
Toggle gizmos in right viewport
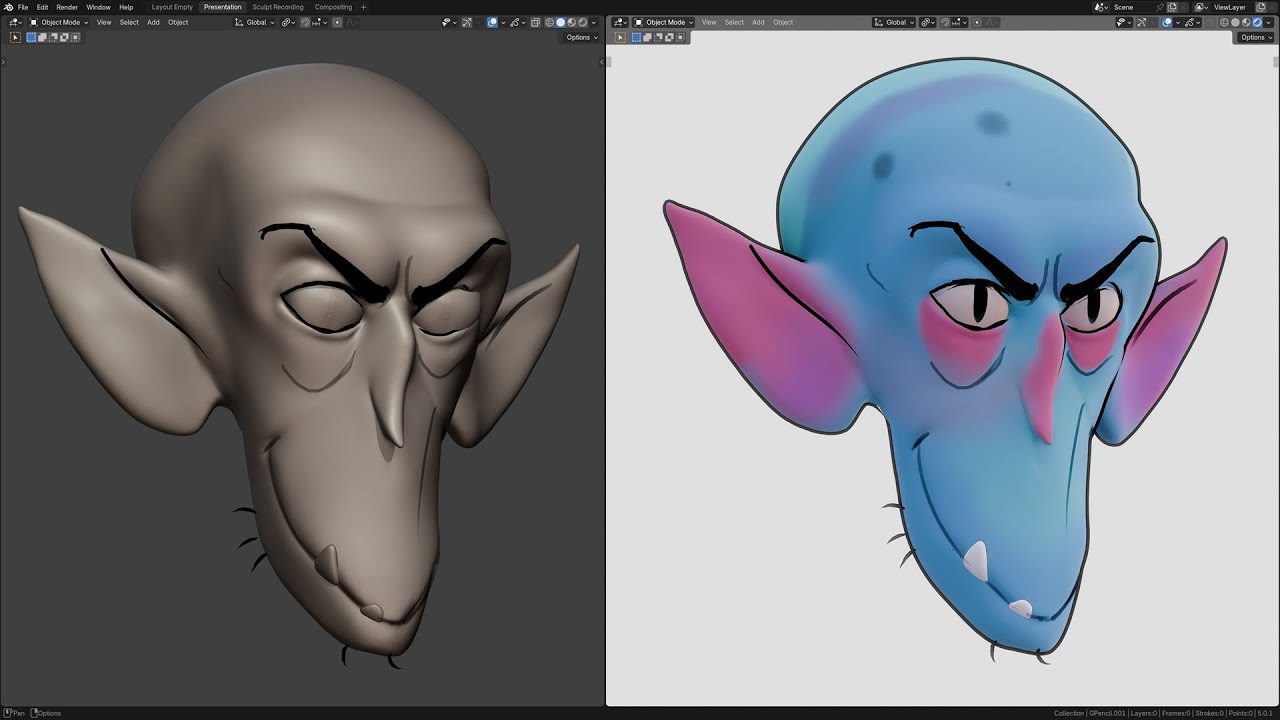point(1141,22)
